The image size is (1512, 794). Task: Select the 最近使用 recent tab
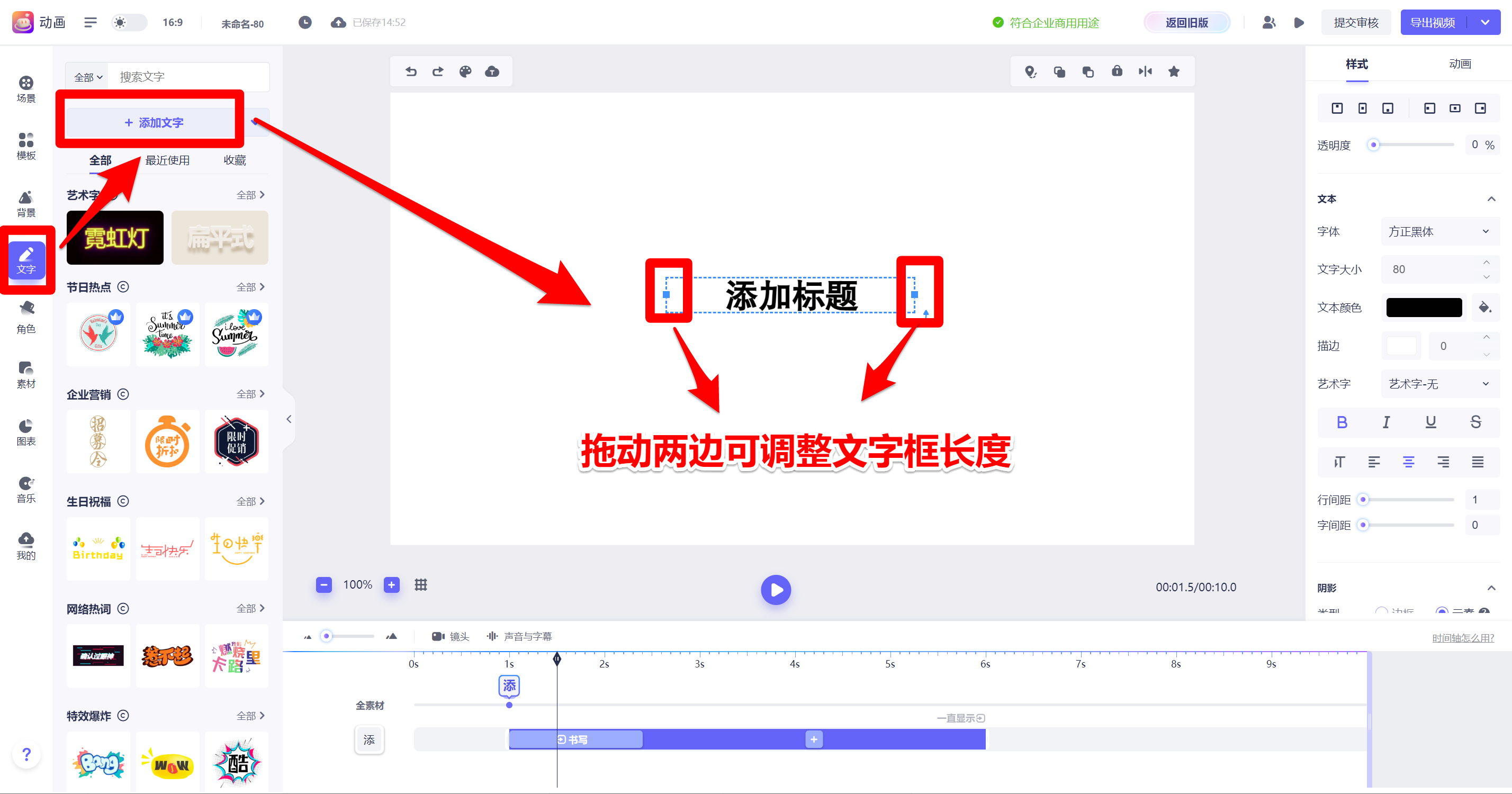pos(167,160)
